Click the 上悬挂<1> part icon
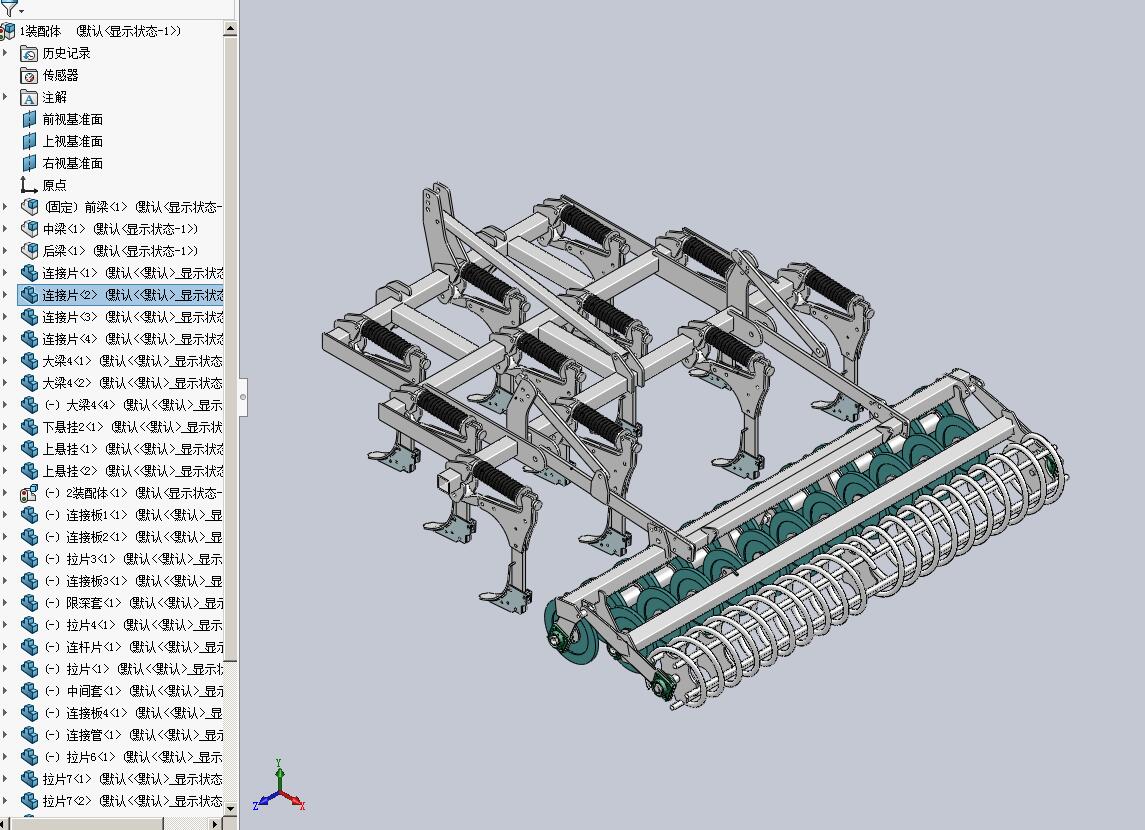Screen dimensions: 1145x830 click(29, 448)
